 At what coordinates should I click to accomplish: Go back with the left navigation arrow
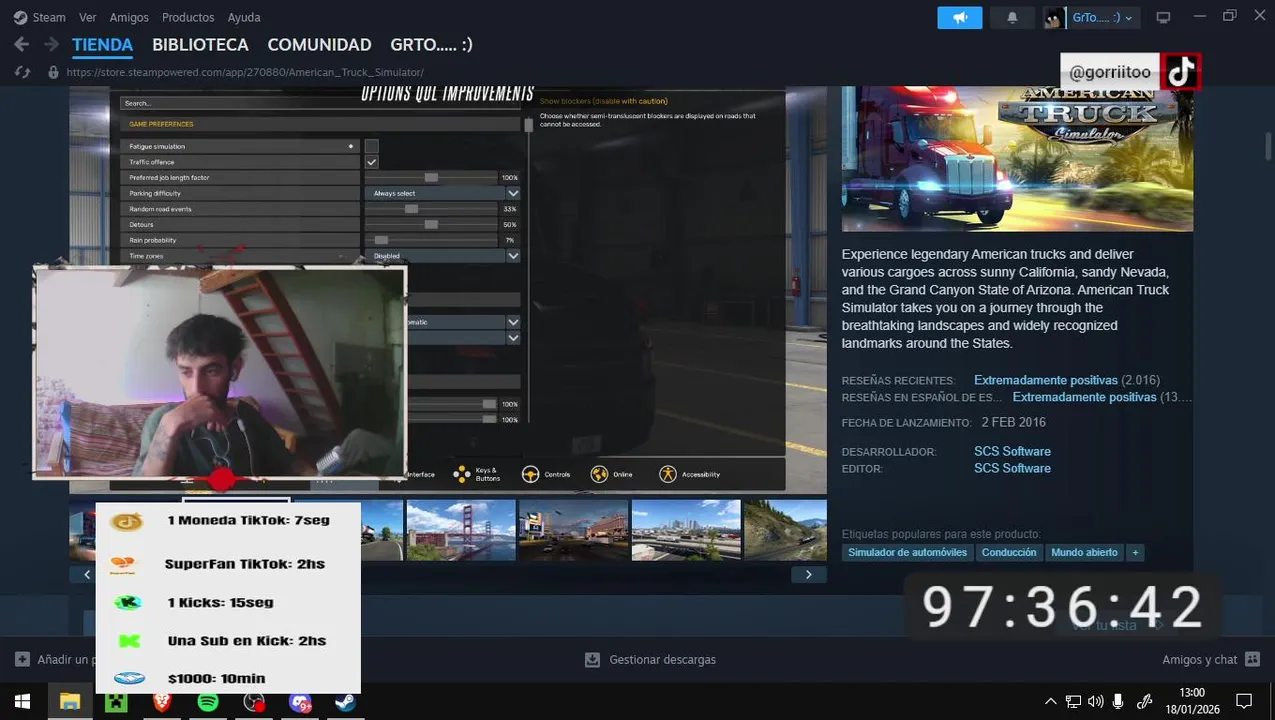(x=21, y=45)
